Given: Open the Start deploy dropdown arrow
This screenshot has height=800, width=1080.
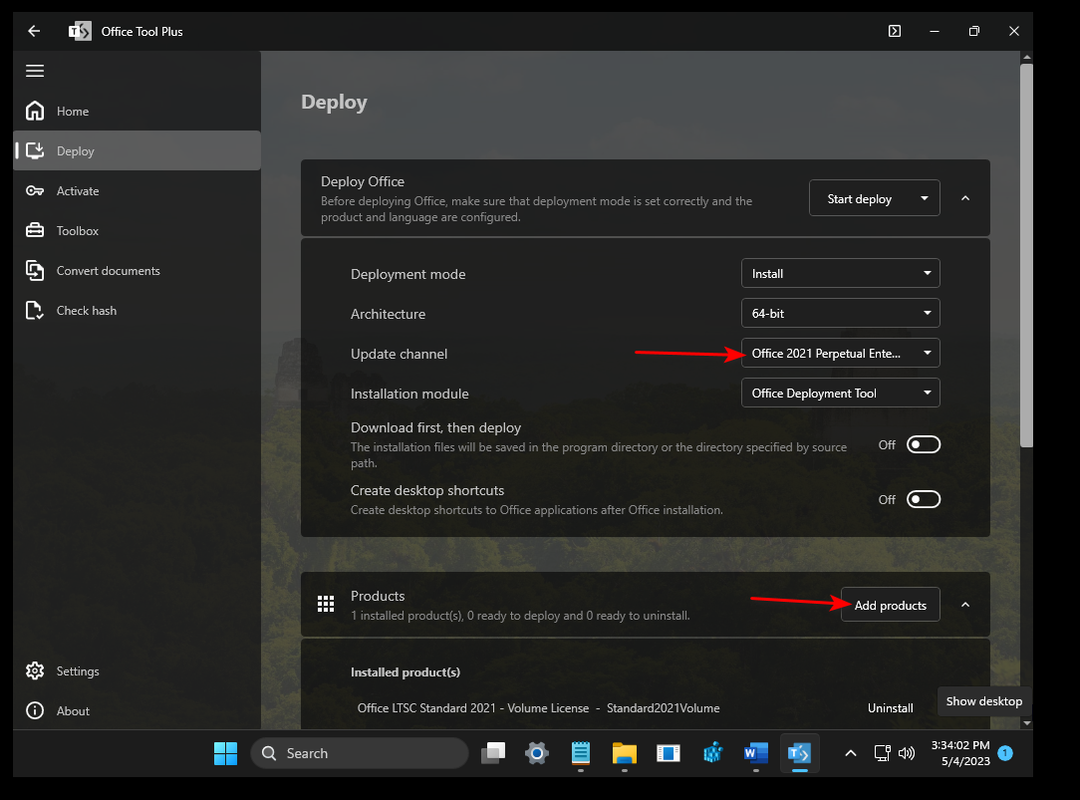Looking at the screenshot, I should coord(924,198).
